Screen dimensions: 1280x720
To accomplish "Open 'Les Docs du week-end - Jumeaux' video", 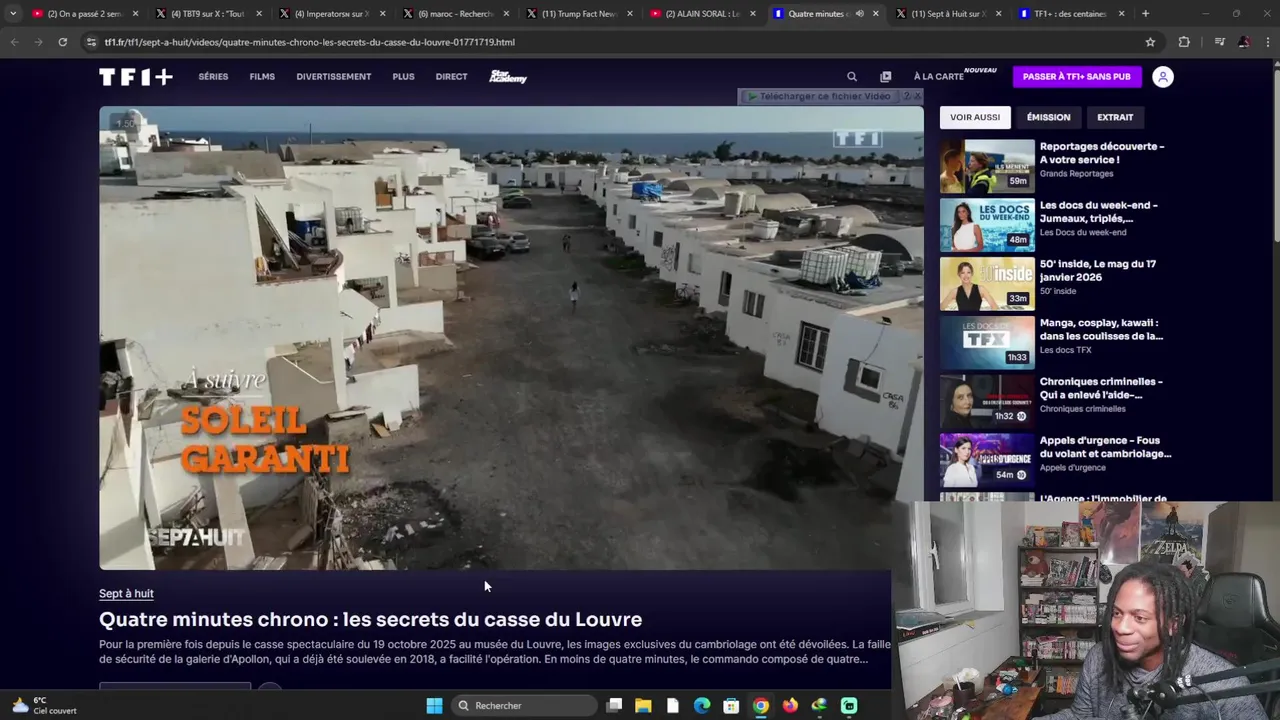I will point(1099,212).
